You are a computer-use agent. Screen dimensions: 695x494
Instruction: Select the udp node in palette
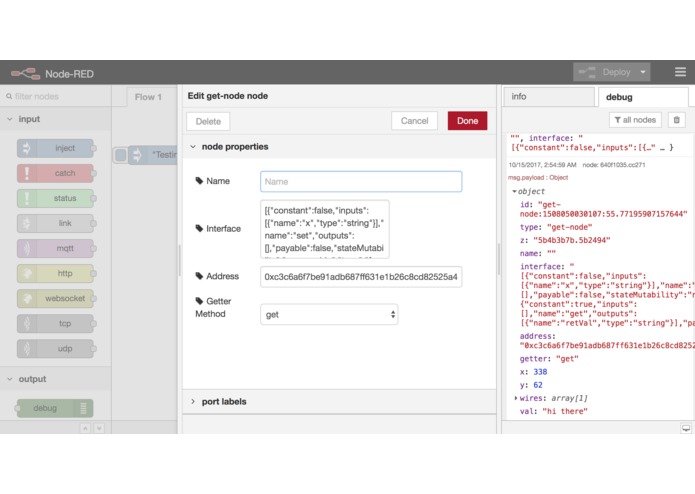pyautogui.click(x=55, y=348)
